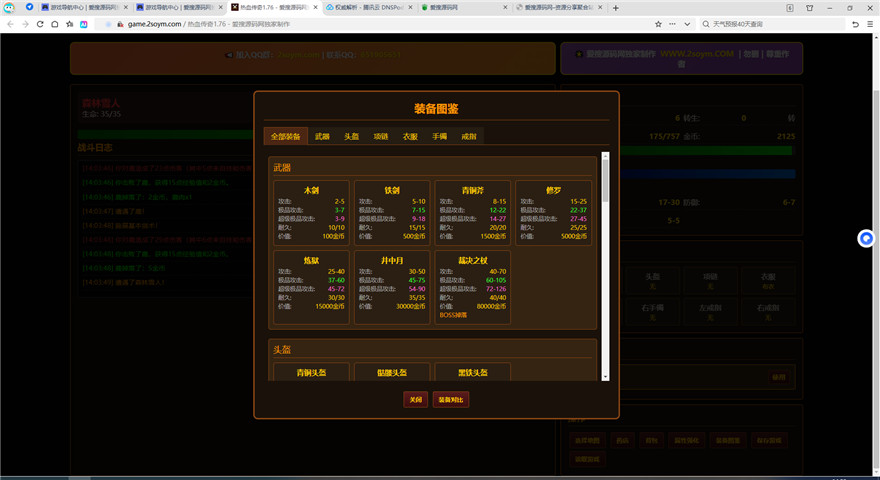
Task: Show the 戒指 equipment tab
Action: (x=468, y=136)
